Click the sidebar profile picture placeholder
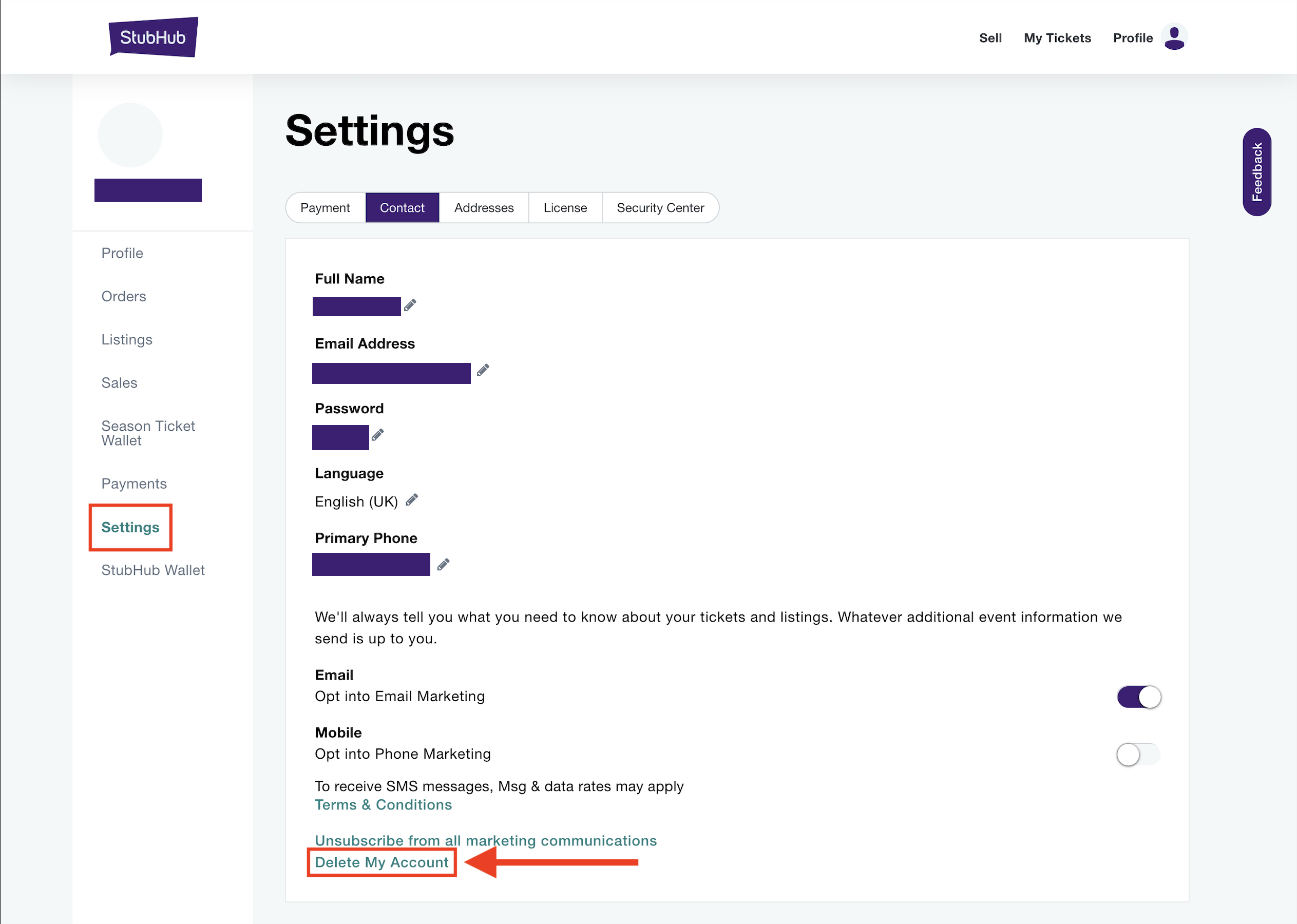Viewport: 1297px width, 924px height. pyautogui.click(x=130, y=135)
